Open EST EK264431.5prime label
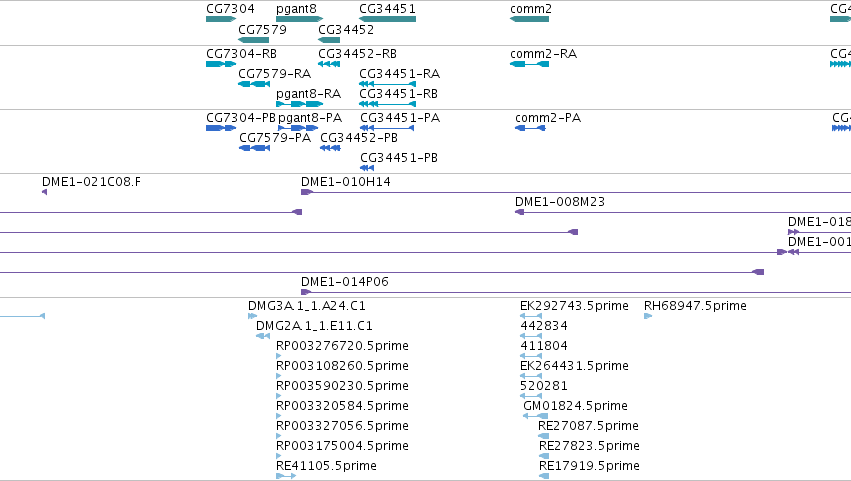The height and width of the screenshot is (481, 851). [x=574, y=366]
